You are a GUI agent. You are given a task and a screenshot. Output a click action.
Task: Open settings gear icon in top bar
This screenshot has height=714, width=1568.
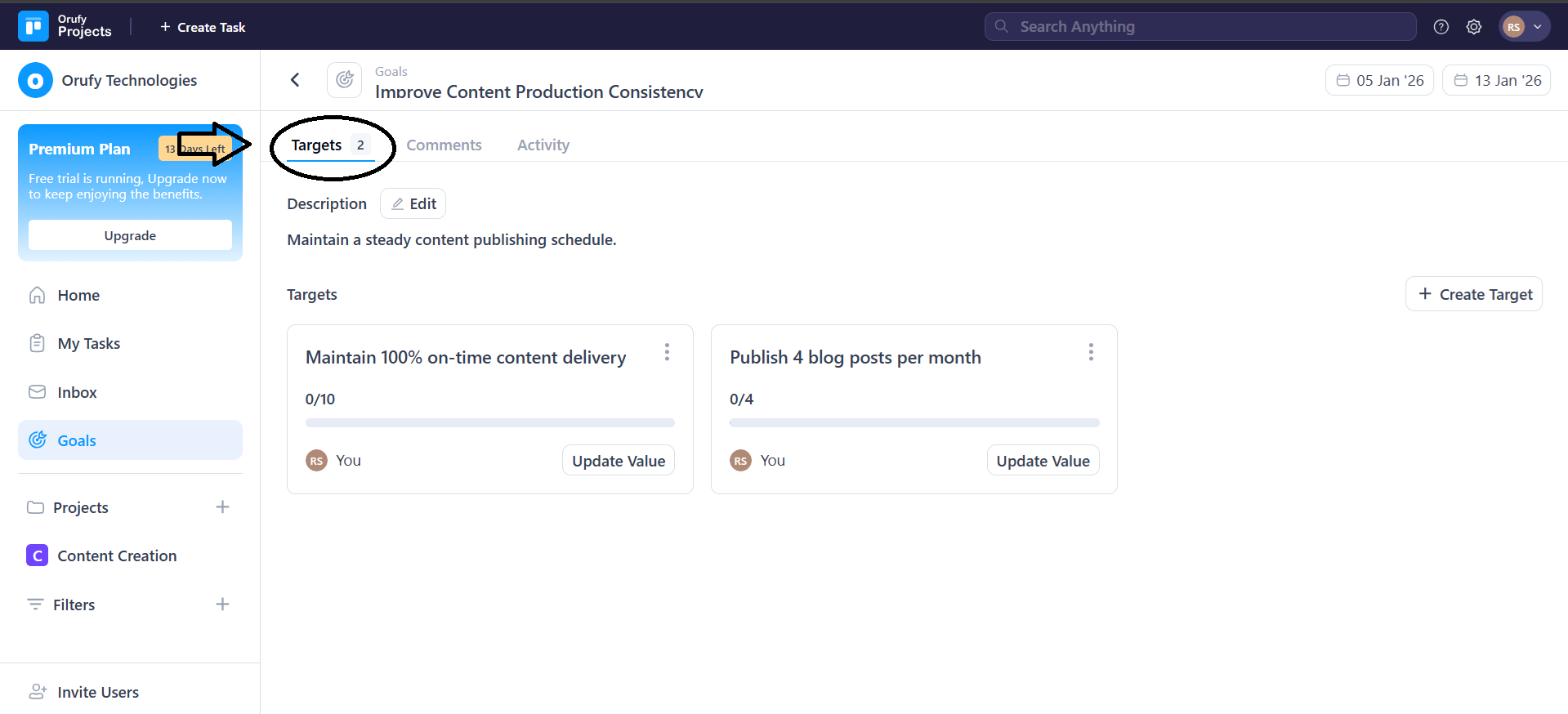tap(1474, 27)
